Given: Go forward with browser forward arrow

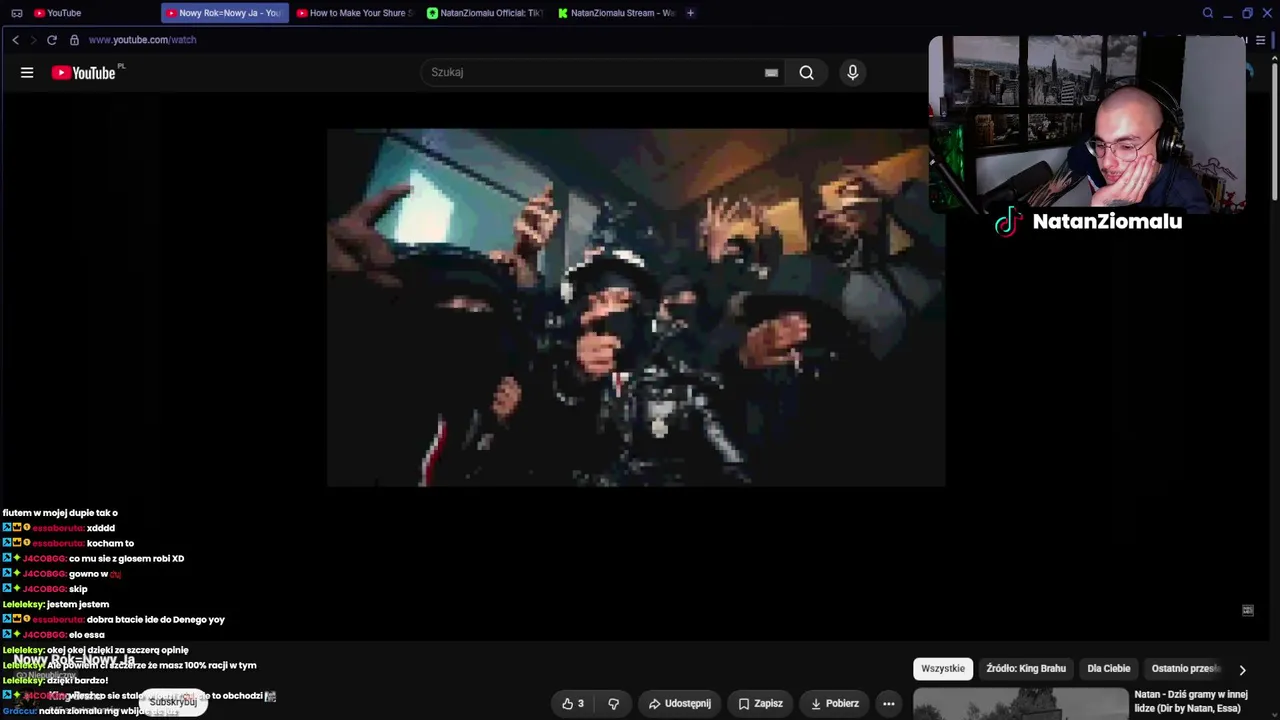Looking at the screenshot, I should click(x=33, y=40).
